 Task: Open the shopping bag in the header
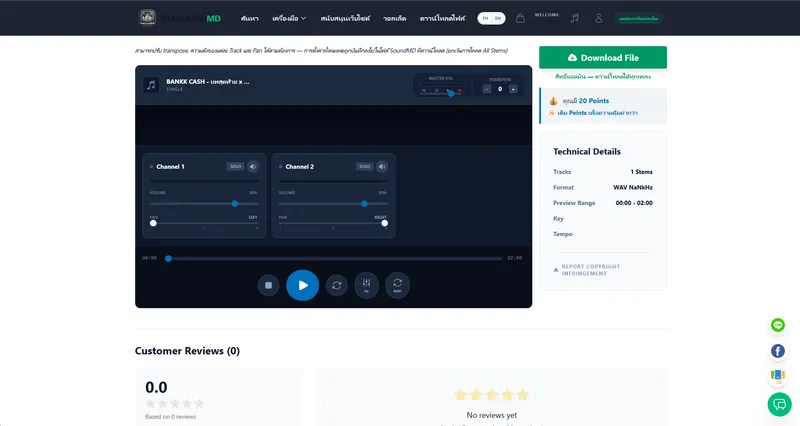pyautogui.click(x=520, y=18)
